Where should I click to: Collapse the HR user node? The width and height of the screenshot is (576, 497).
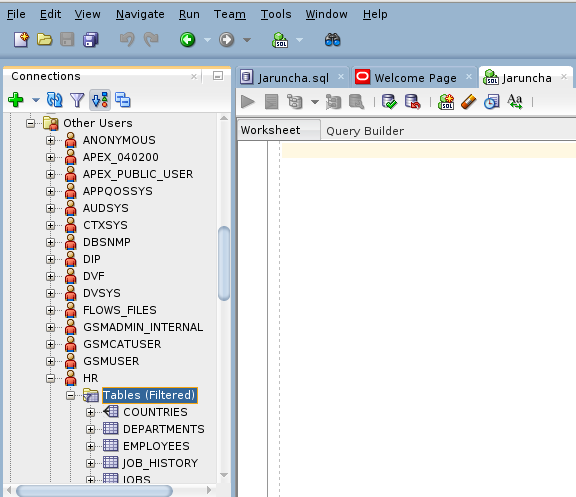[x=50, y=378]
